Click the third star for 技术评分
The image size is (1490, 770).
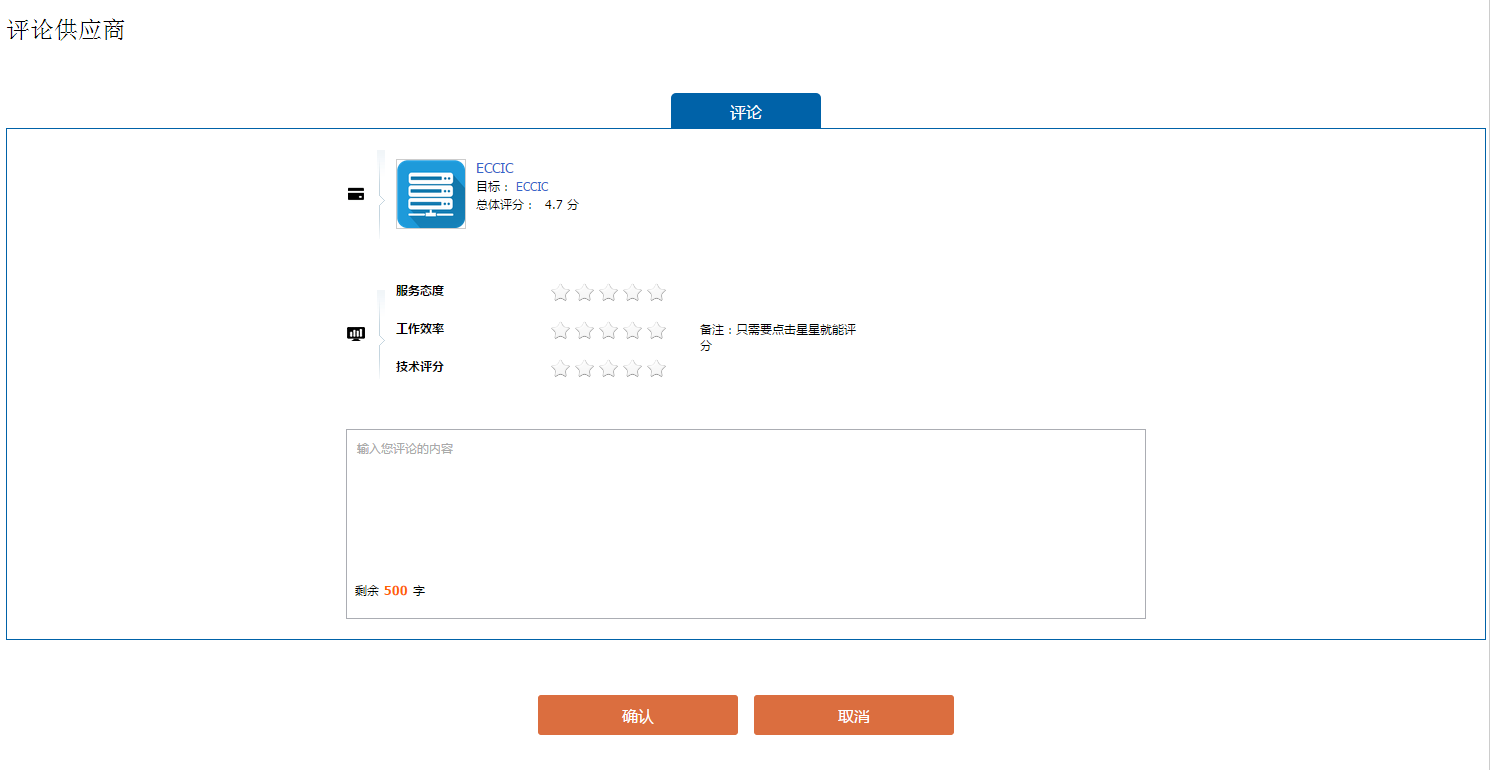tap(608, 369)
